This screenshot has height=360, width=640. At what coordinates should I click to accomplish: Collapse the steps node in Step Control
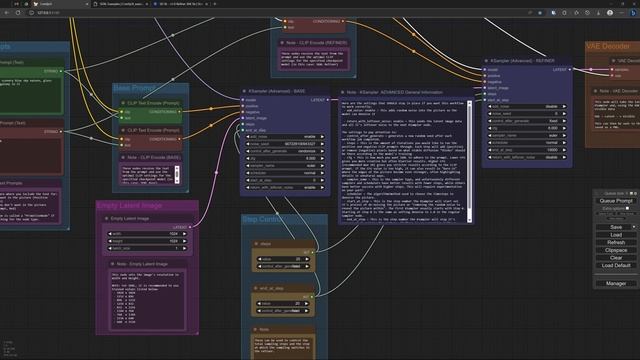click(x=256, y=244)
